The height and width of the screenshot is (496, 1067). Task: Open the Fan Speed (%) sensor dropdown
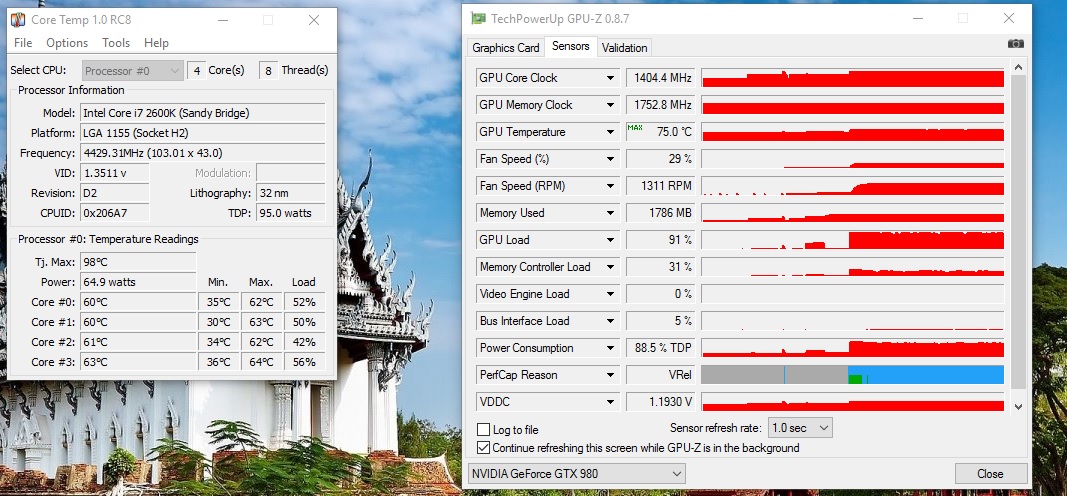[x=610, y=159]
